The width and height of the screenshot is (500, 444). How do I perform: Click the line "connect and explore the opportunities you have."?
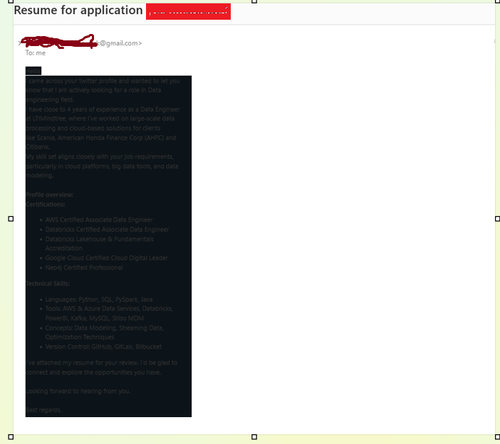[x=93, y=372]
